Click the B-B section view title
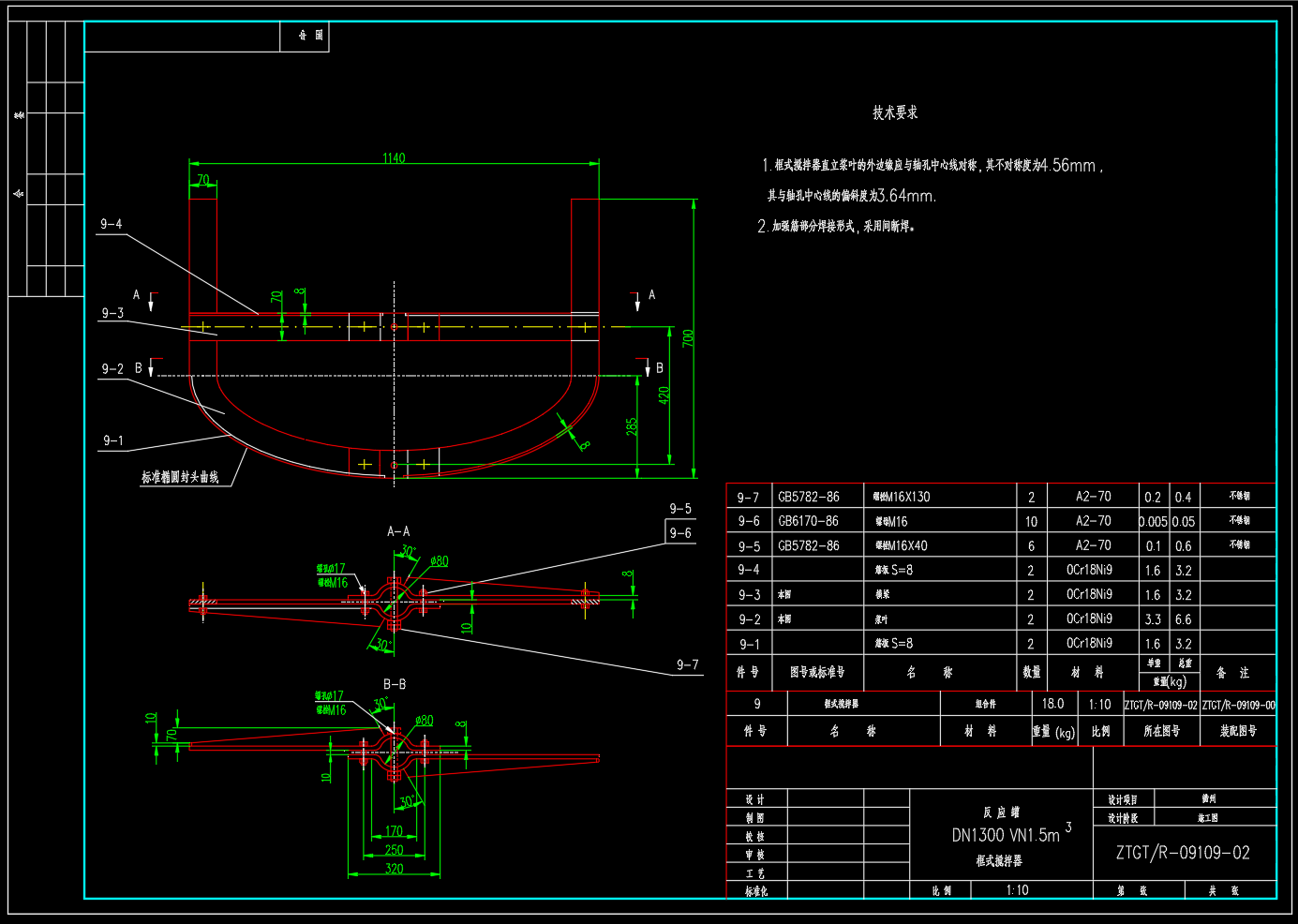This screenshot has height=924, width=1298. [395, 684]
